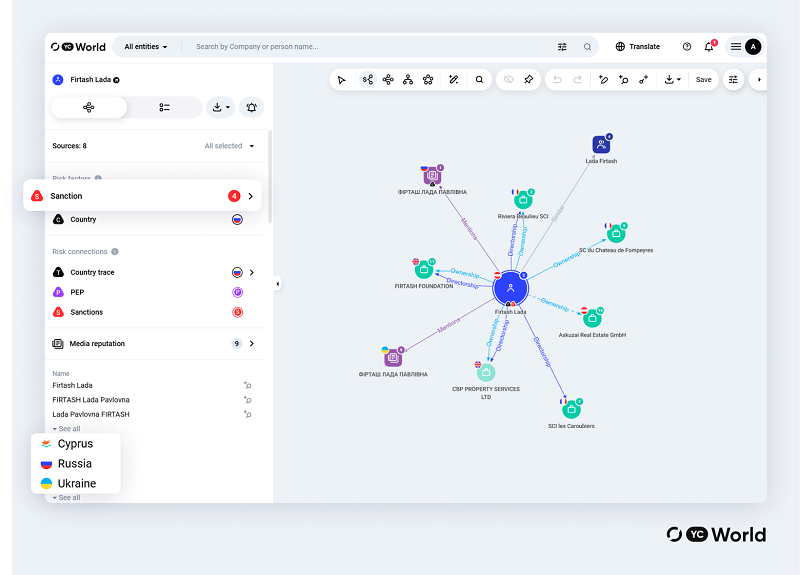Switch to the graph view toggle
This screenshot has width=800, height=575.
click(89, 107)
